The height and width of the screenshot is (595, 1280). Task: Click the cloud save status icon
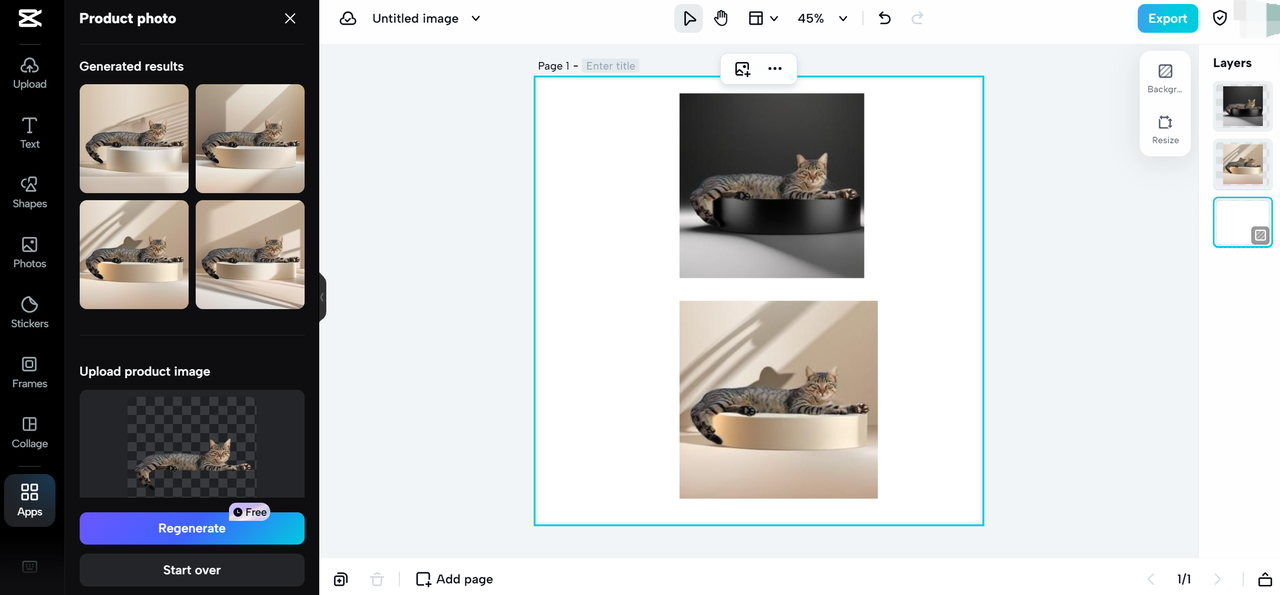click(348, 19)
